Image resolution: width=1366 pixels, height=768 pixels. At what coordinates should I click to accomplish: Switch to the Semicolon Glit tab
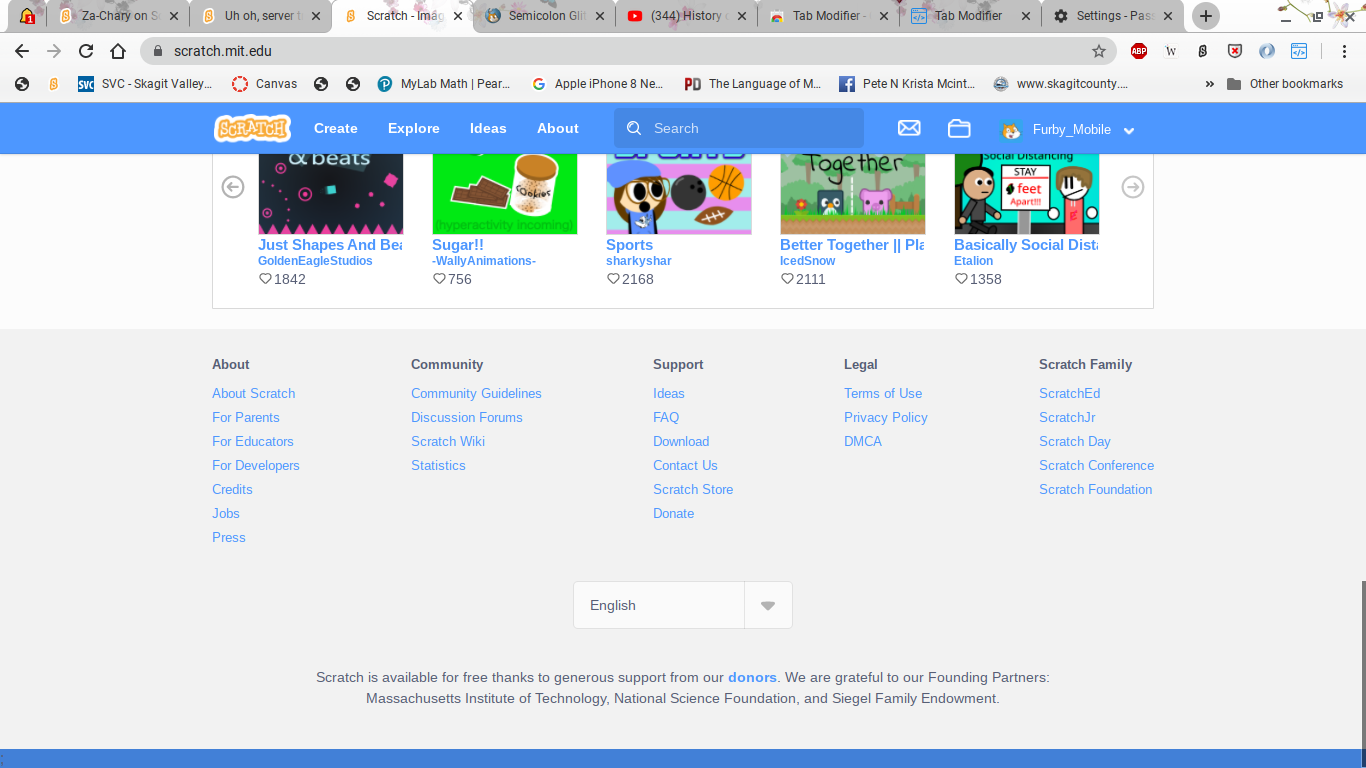tap(544, 16)
